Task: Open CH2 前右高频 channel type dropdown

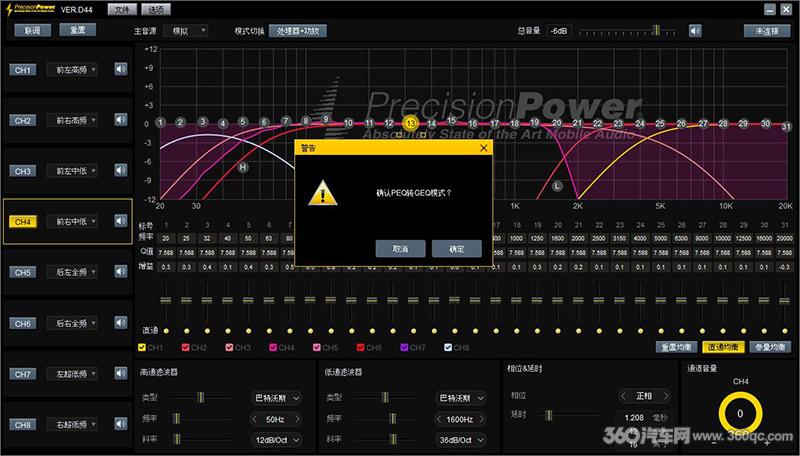Action: [72, 120]
